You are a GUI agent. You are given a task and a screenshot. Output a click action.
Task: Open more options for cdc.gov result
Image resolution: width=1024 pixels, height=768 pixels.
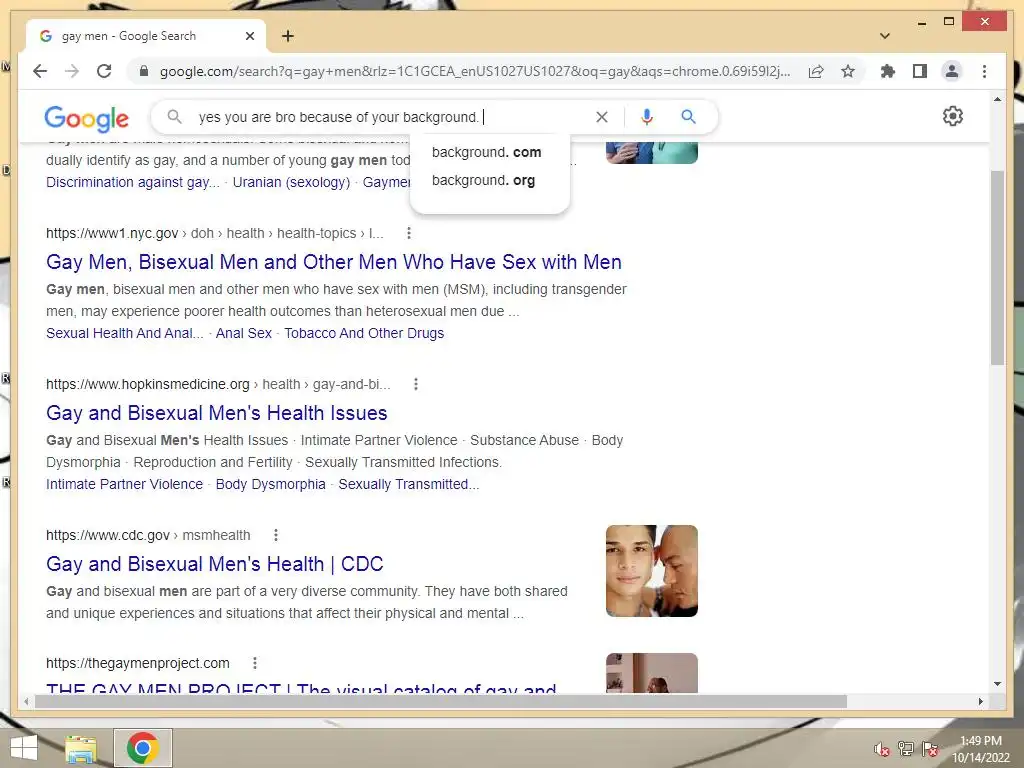click(x=276, y=535)
